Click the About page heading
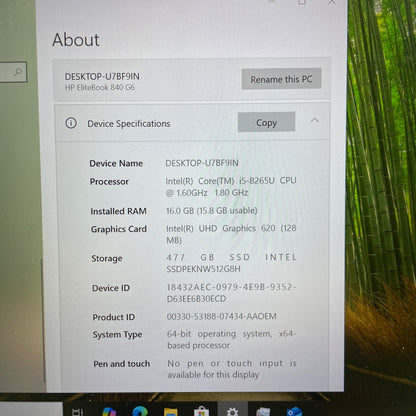Viewport: 416px width, 416px height. click(x=76, y=40)
